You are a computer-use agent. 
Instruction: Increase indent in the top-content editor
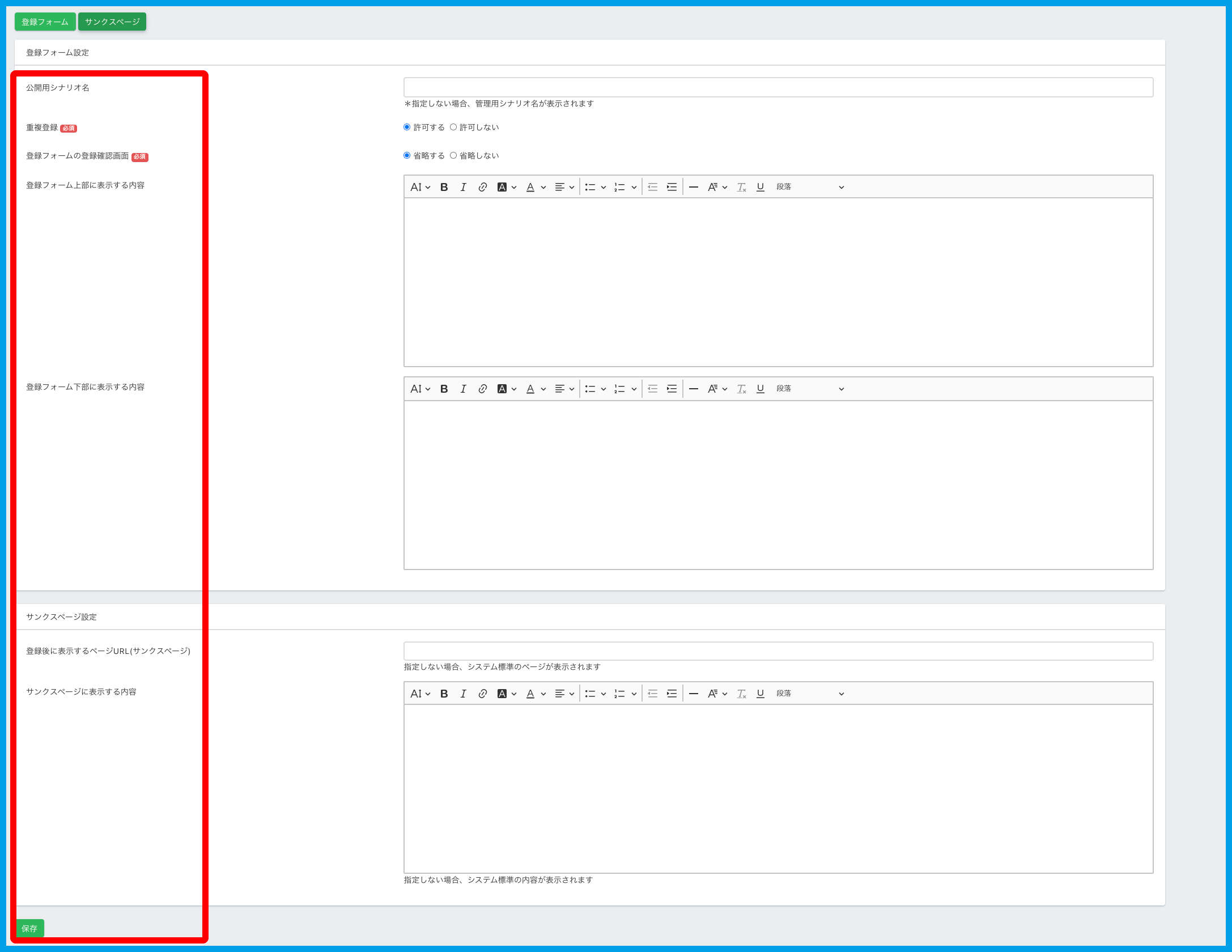pos(672,187)
